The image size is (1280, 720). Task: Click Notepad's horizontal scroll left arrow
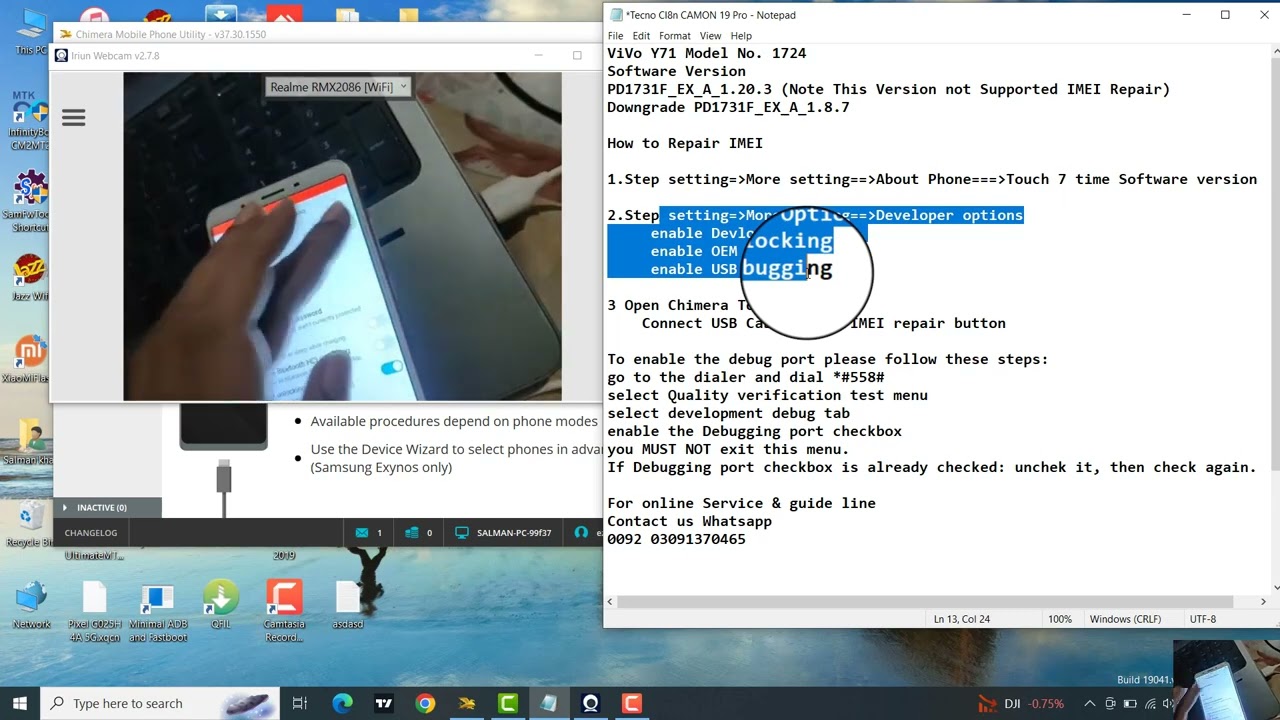(x=610, y=601)
